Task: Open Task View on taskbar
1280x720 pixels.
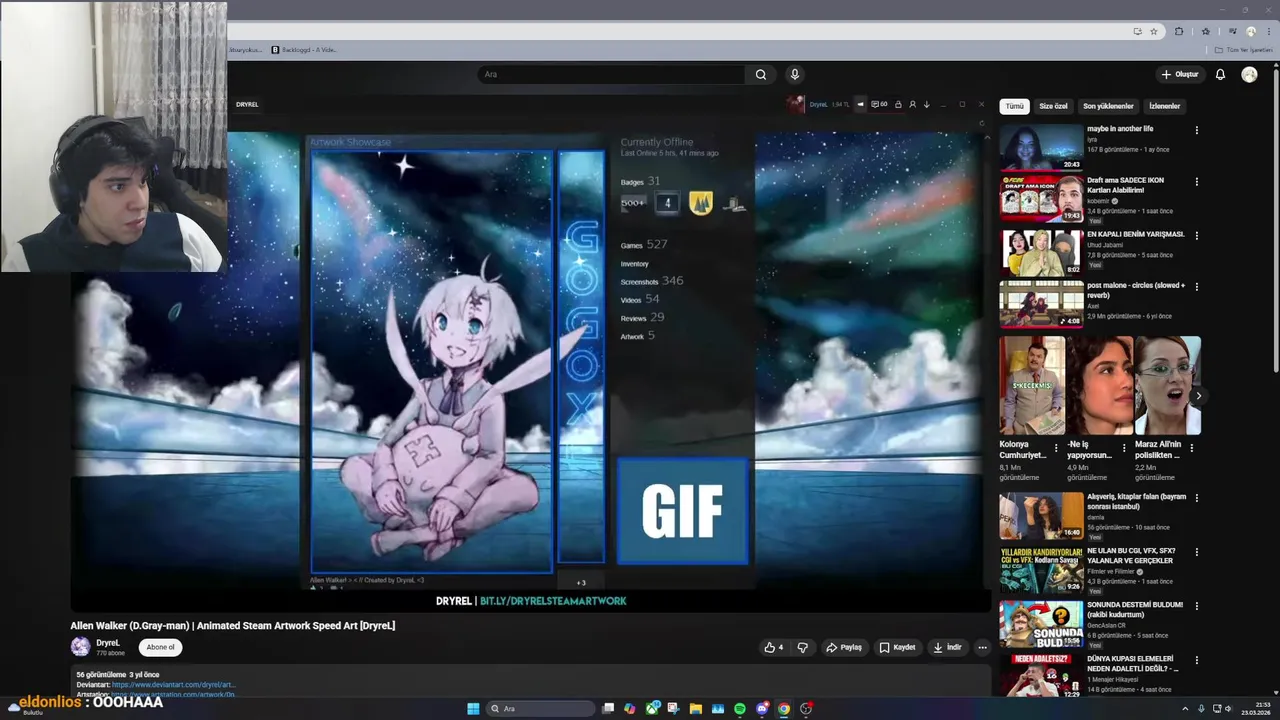Action: pos(608,708)
